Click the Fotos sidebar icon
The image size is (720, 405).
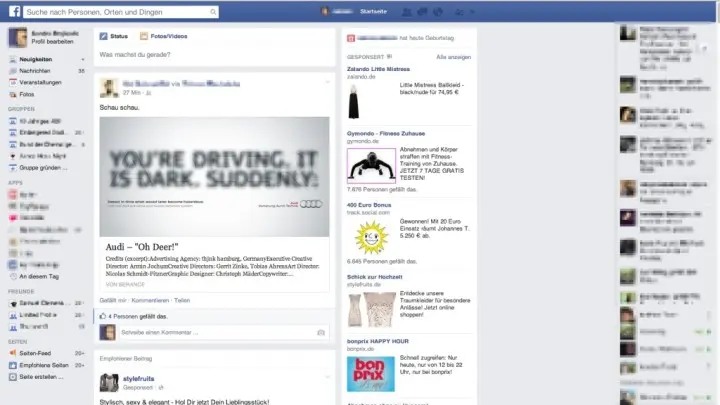(x=13, y=94)
